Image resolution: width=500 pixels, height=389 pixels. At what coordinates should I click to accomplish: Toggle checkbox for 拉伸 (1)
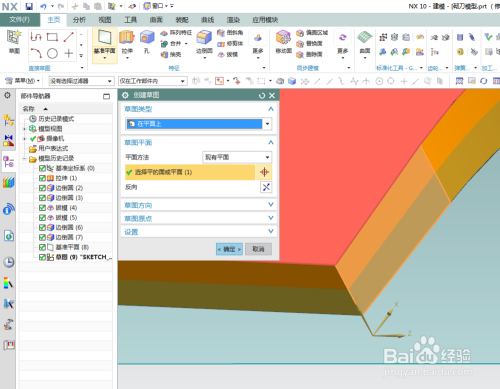tap(42, 178)
